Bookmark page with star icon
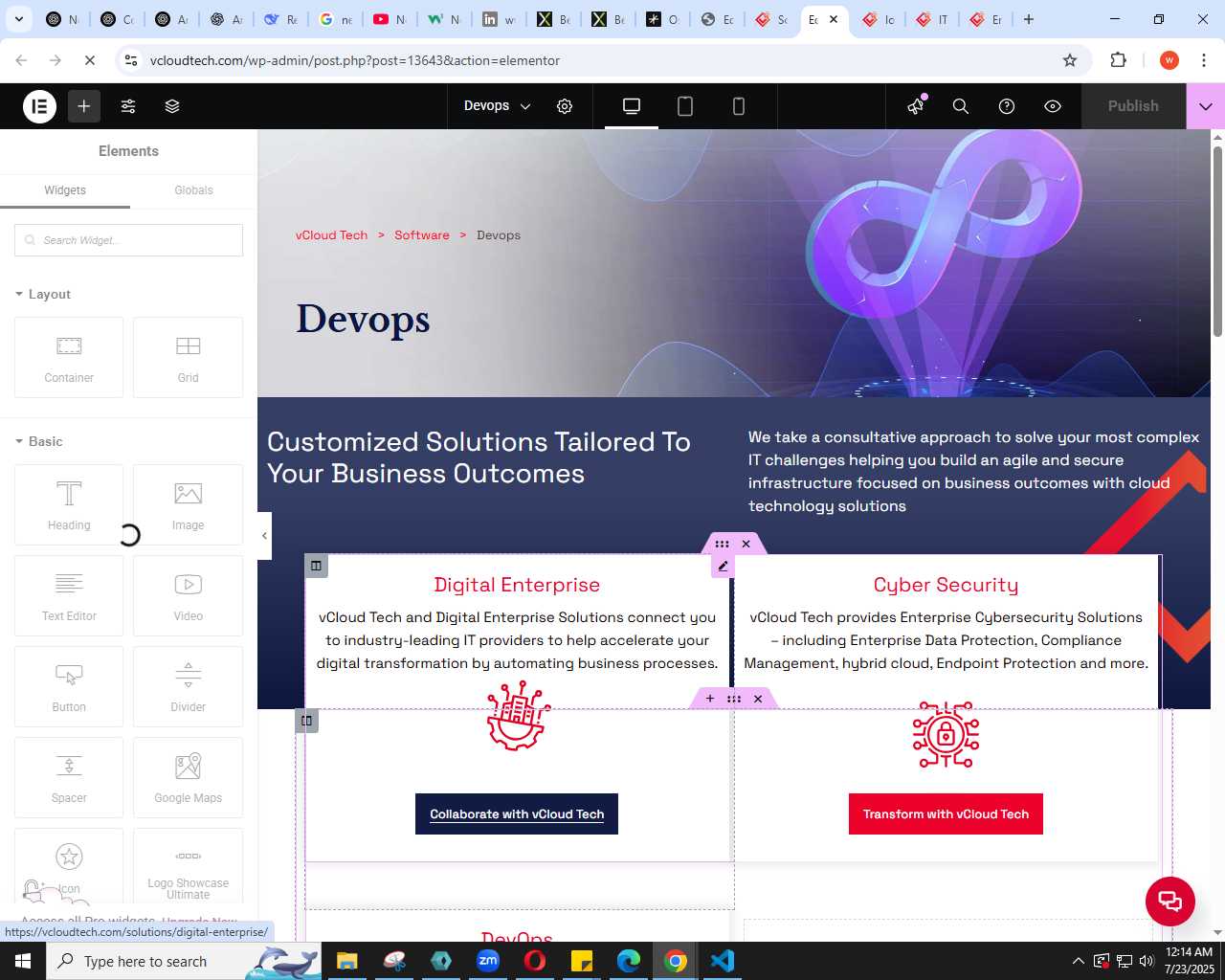This screenshot has height=980, width=1225. (1070, 60)
